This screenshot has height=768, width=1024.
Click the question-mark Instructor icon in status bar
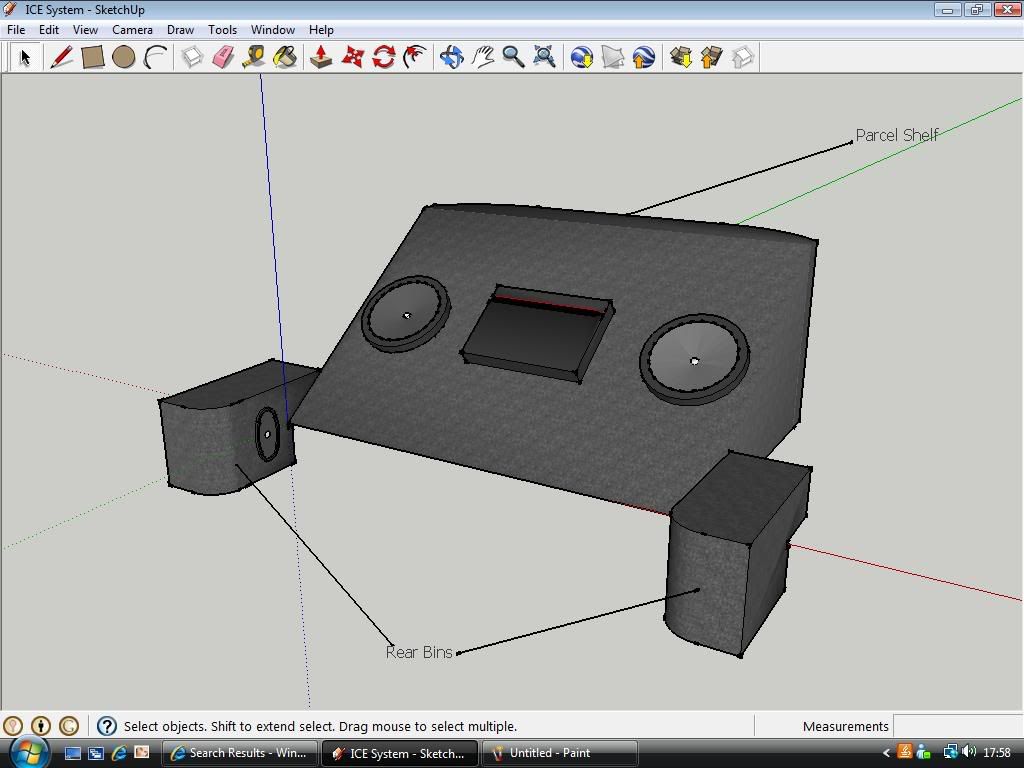[x=106, y=726]
